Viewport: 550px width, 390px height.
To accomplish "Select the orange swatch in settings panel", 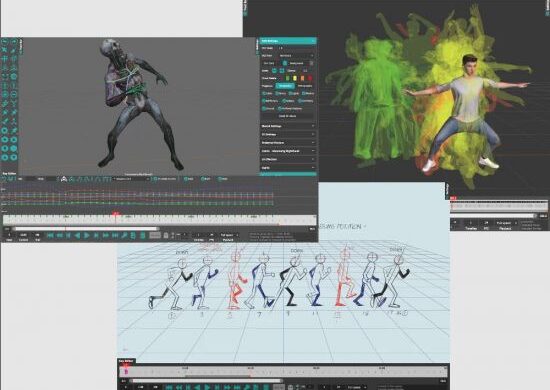I will [302, 78].
